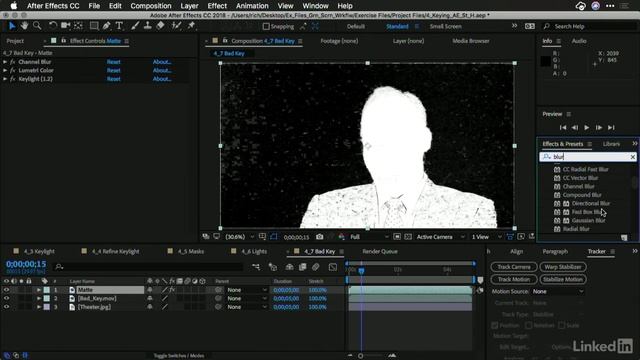
Task: Hide the Matte layer with eye icon
Action: coord(6,290)
